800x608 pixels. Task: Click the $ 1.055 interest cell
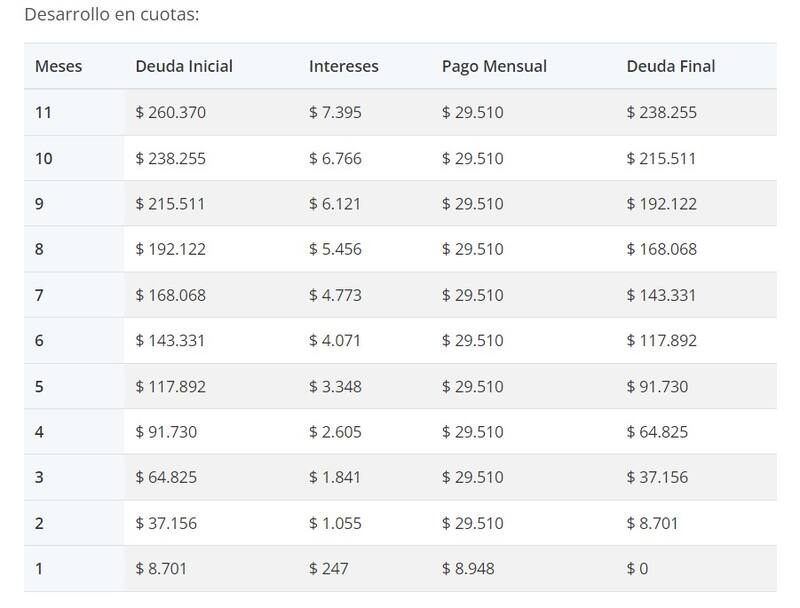(335, 523)
